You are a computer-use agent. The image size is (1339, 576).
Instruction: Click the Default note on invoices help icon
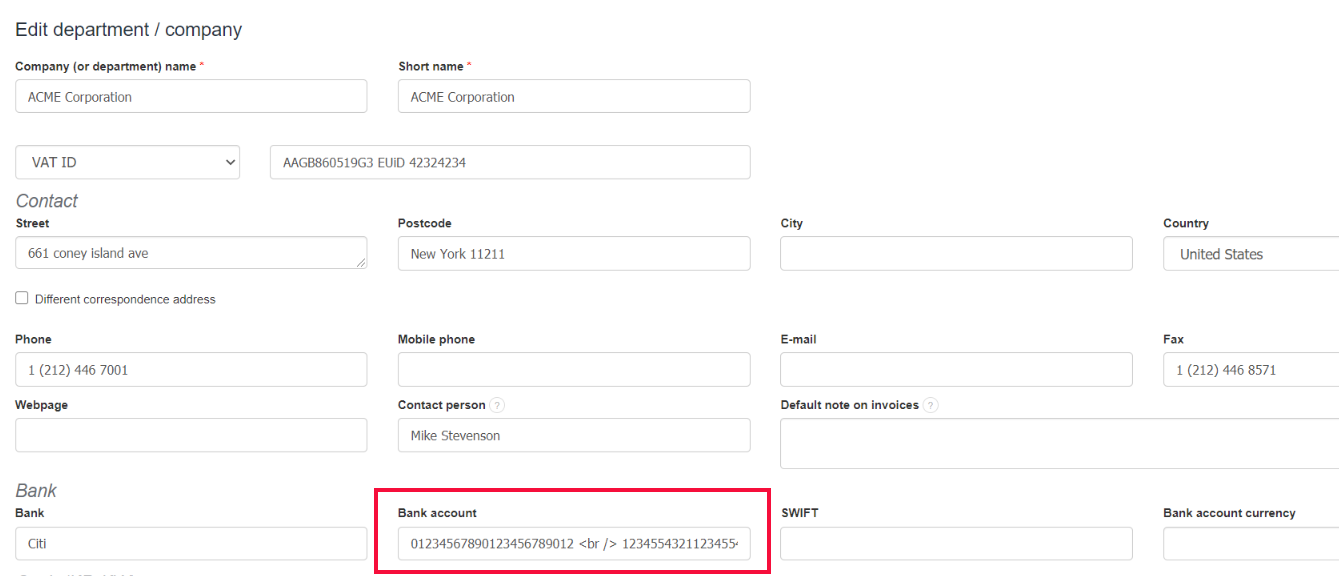(x=931, y=406)
